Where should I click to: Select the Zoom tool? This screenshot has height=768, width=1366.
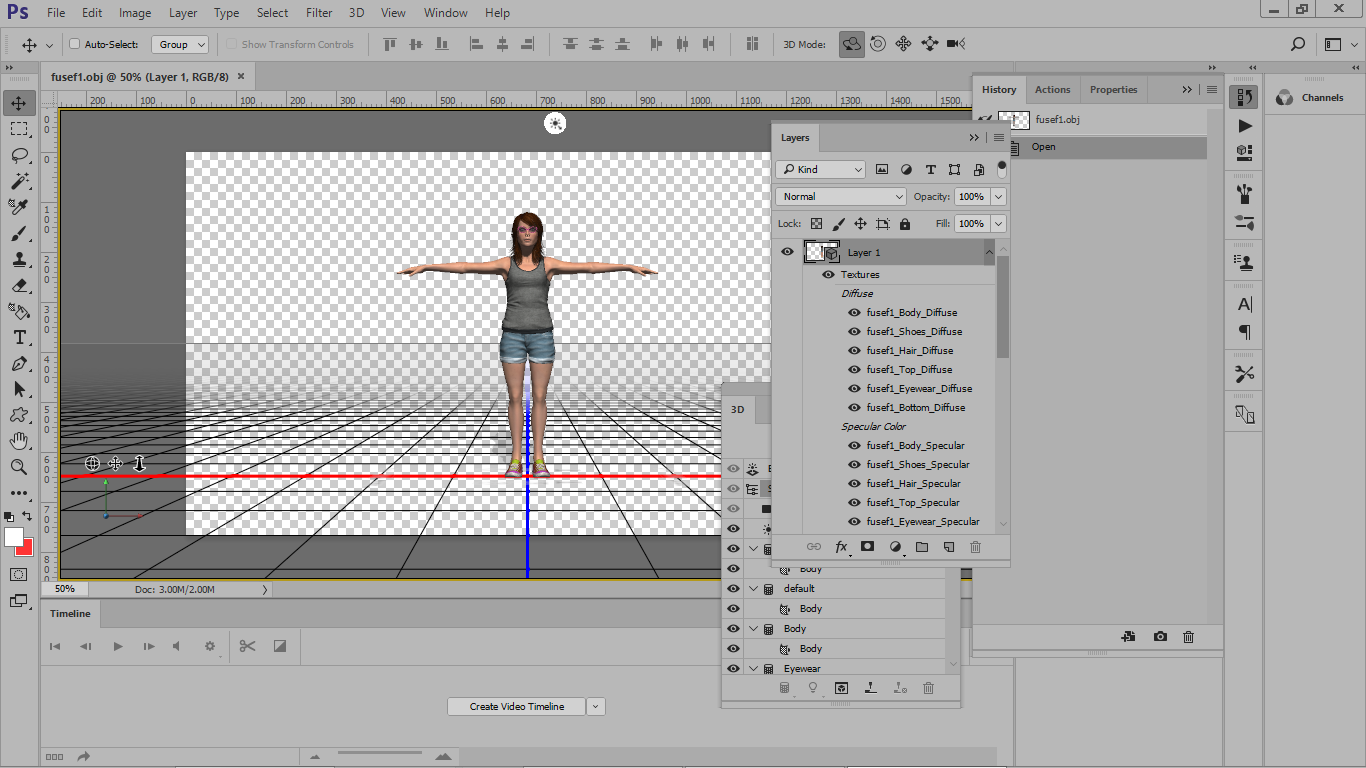[x=19, y=467]
